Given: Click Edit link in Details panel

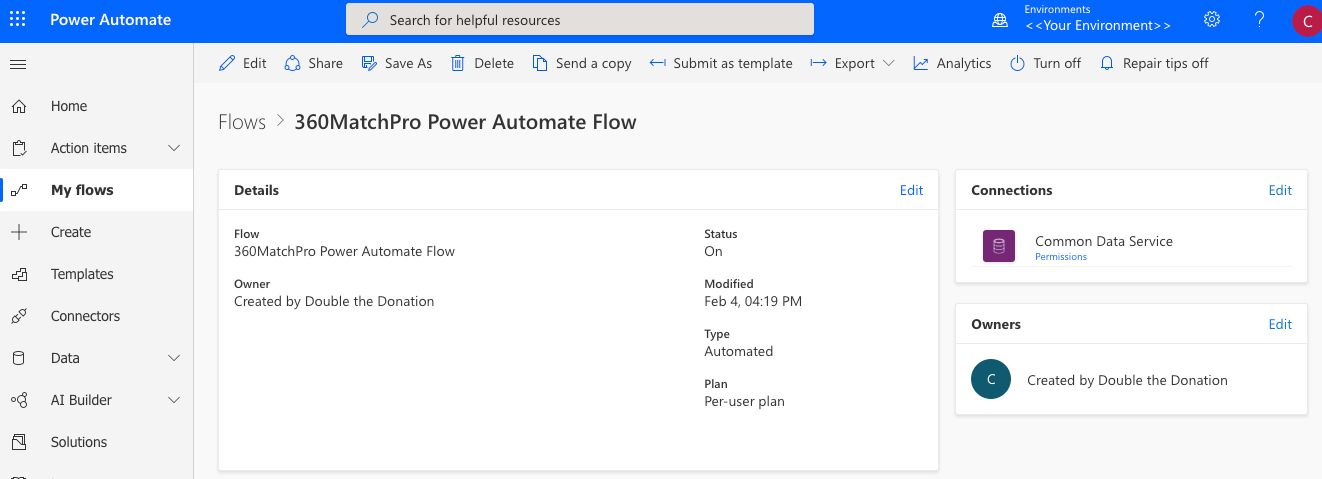Looking at the screenshot, I should pyautogui.click(x=911, y=190).
